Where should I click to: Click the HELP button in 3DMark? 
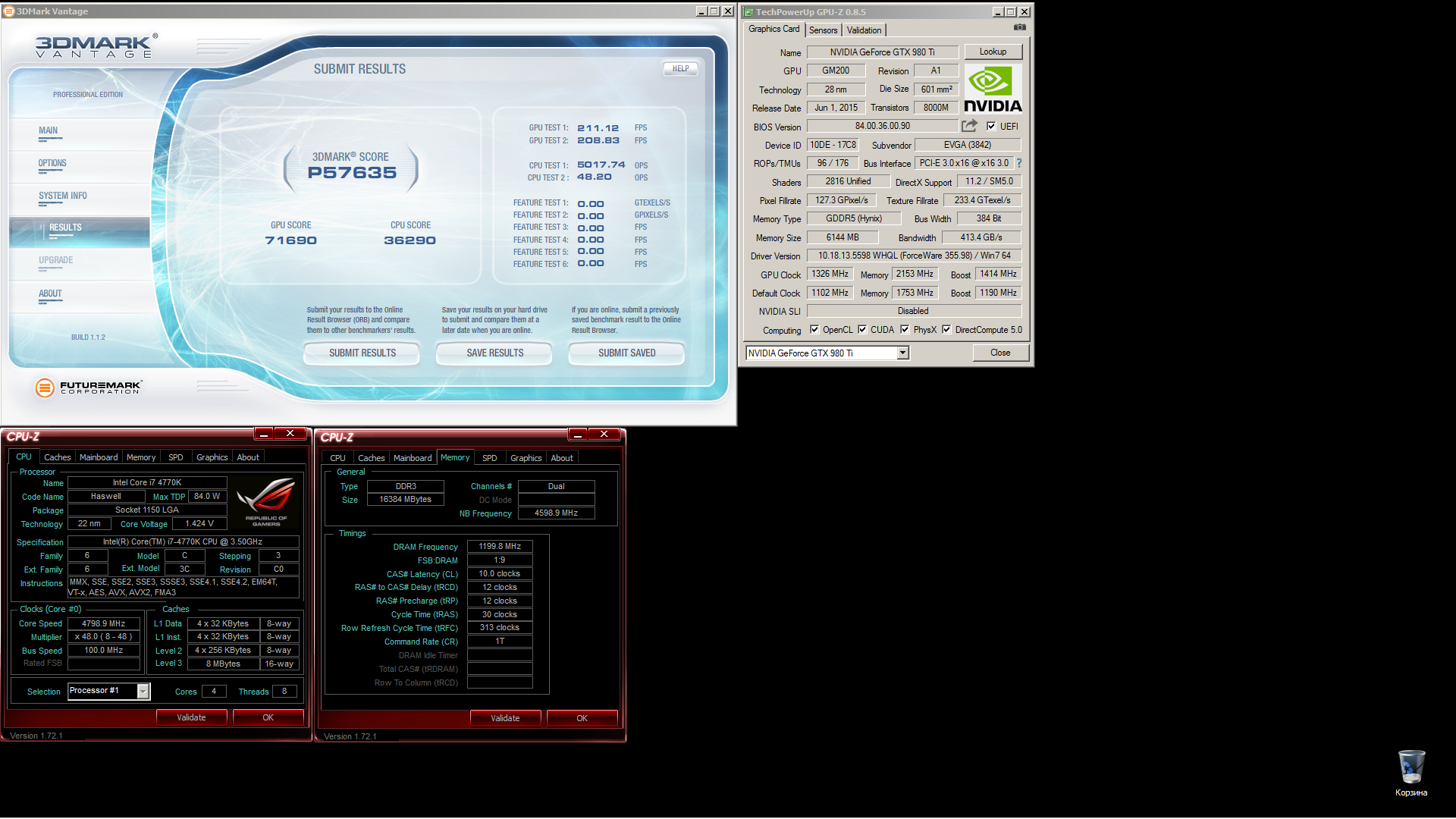point(680,68)
